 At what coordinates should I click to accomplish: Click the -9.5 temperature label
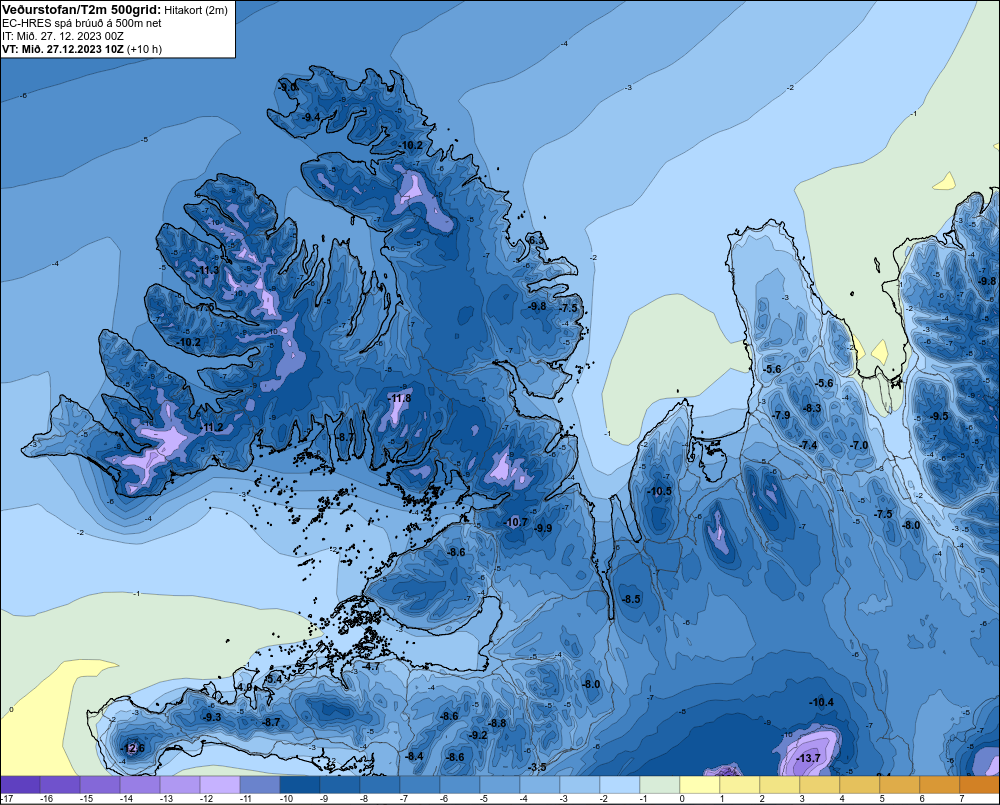pyautogui.click(x=939, y=416)
